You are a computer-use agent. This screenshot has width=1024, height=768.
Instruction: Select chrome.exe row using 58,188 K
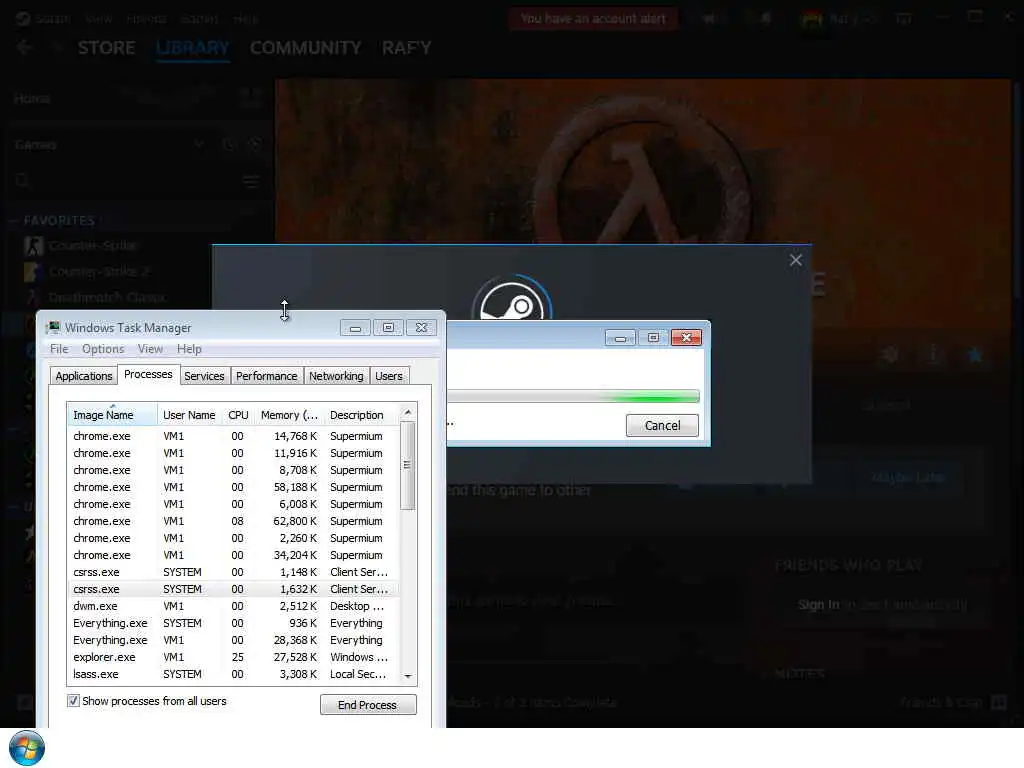(233, 487)
